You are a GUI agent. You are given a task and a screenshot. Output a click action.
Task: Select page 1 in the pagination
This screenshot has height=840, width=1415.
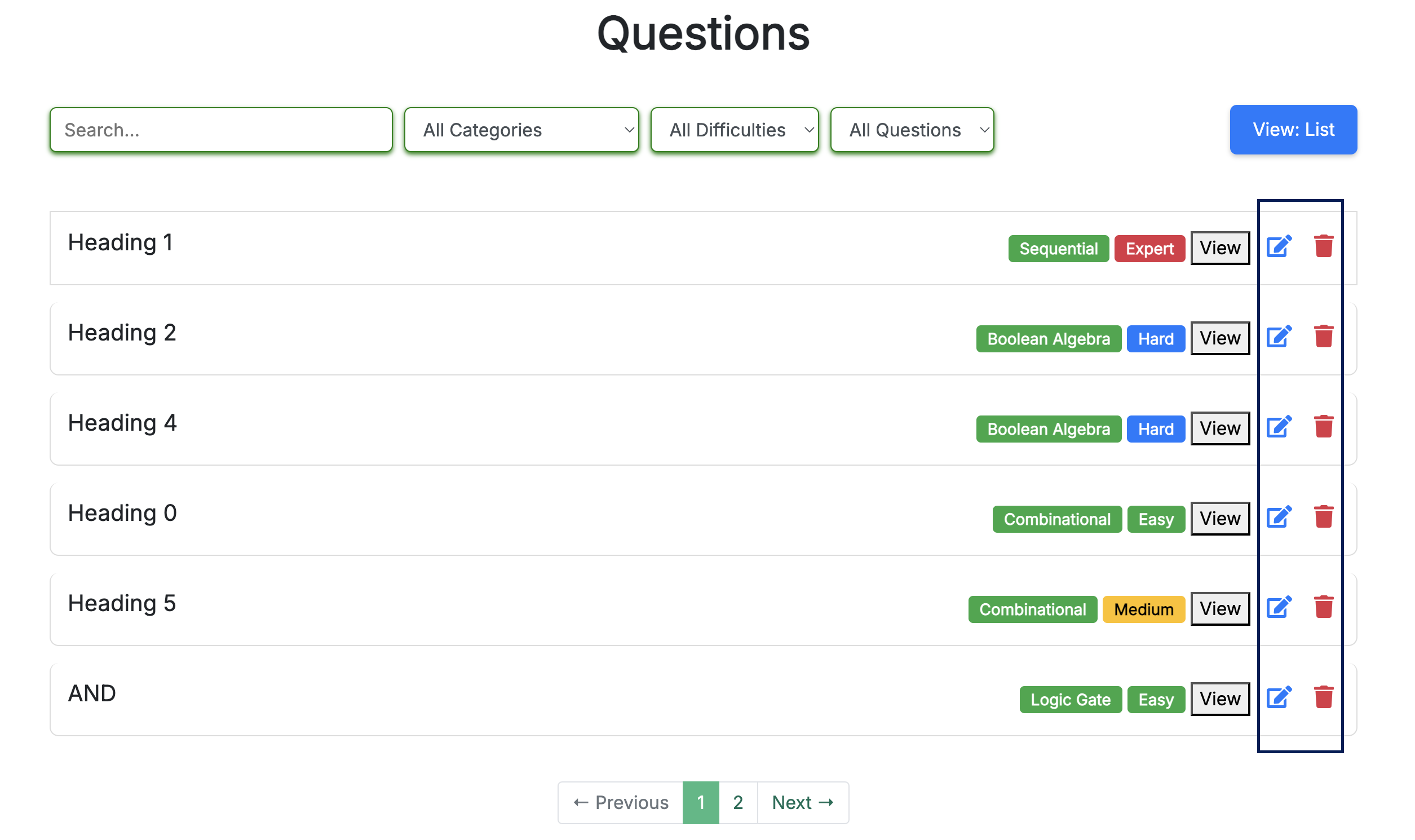[x=701, y=802]
